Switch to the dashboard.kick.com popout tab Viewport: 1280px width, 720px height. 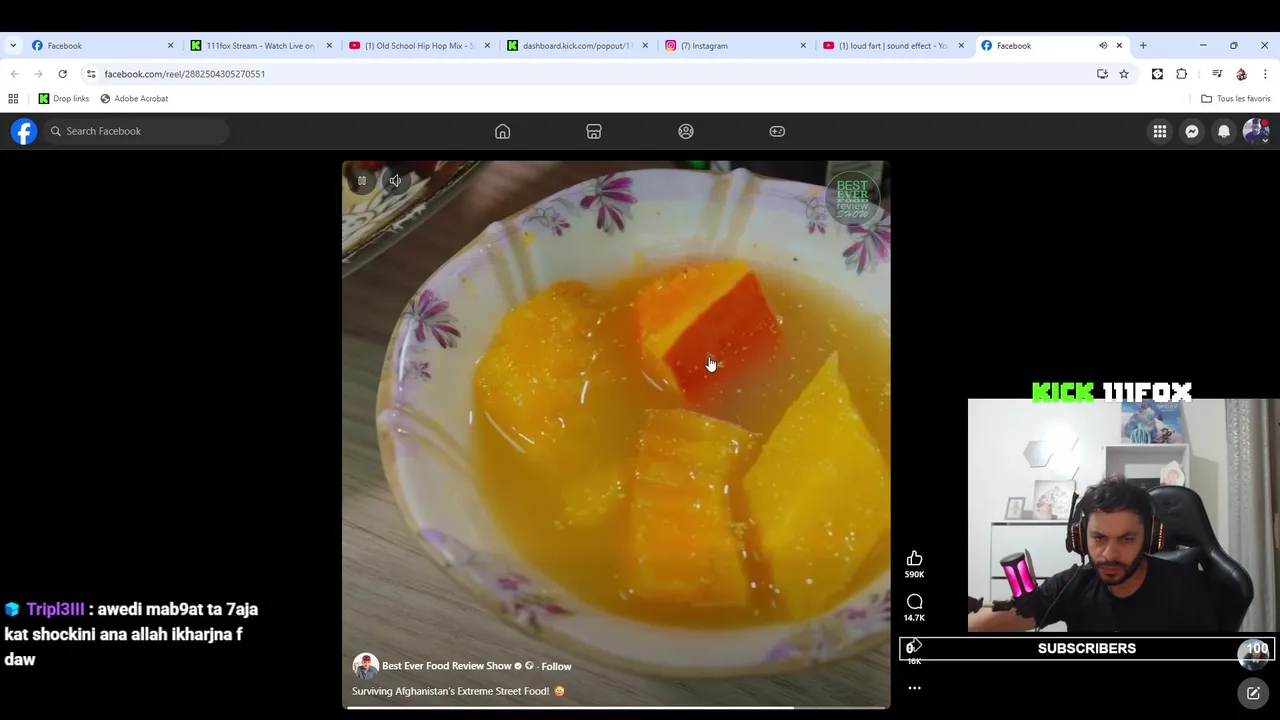point(577,45)
